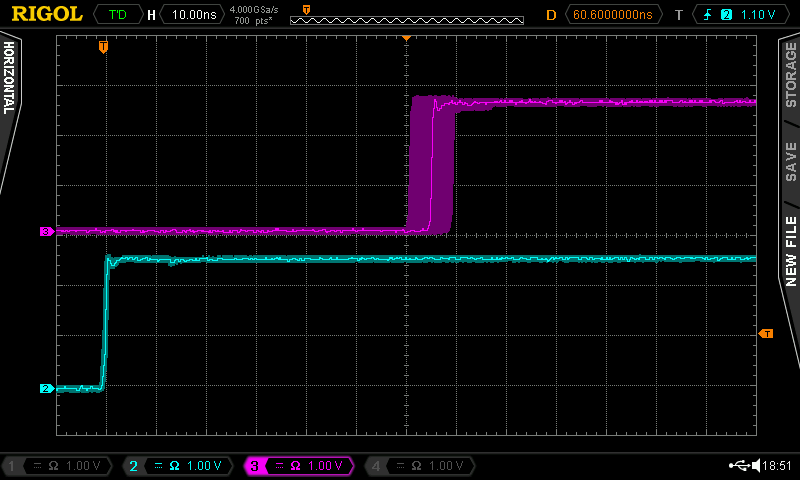800x480 pixels.
Task: Click the orange trigger position marker above channel 2 edge
Action: click(x=103, y=46)
